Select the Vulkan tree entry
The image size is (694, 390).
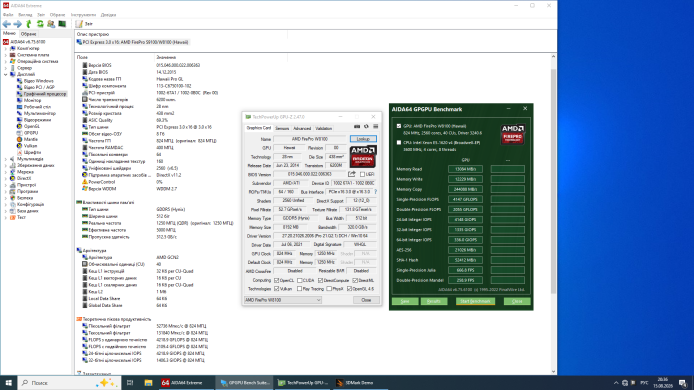(x=31, y=146)
